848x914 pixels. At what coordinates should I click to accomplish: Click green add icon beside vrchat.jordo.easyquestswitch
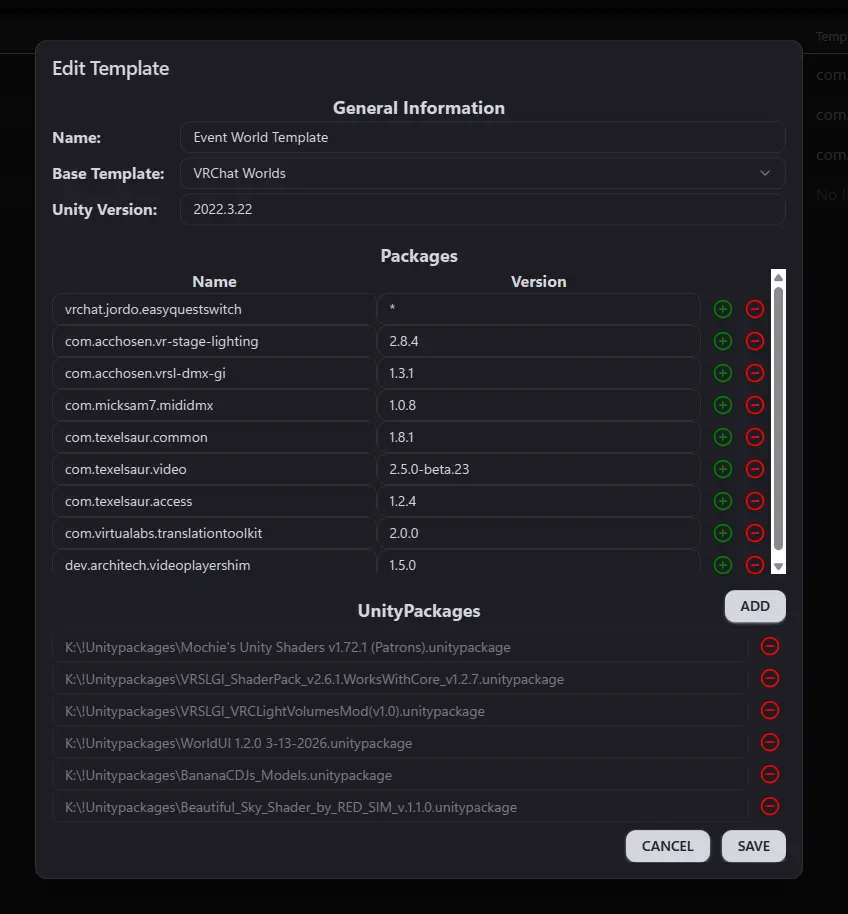(x=723, y=309)
